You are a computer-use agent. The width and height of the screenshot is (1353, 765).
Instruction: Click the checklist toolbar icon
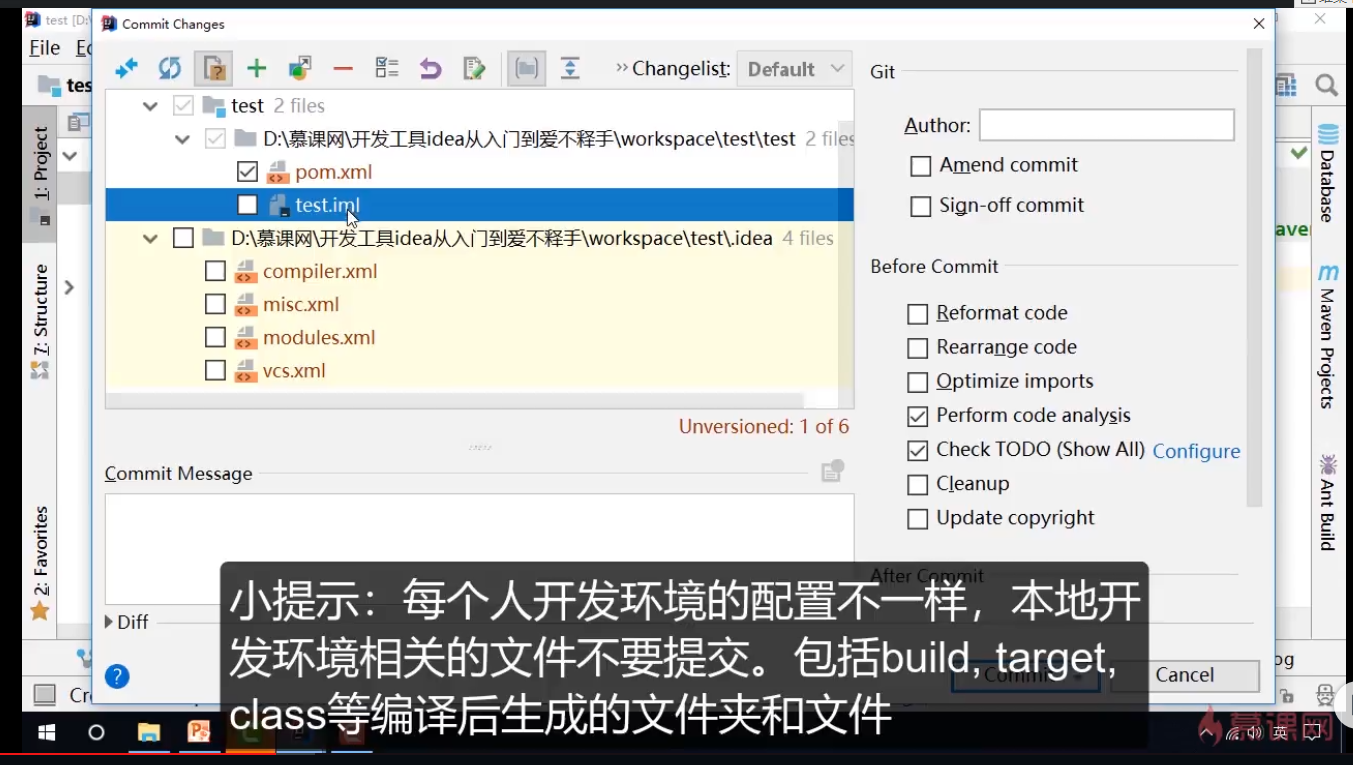pyautogui.click(x=387, y=68)
